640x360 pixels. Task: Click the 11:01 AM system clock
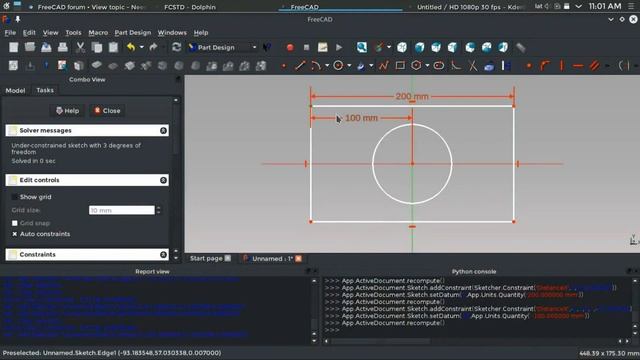(x=605, y=6)
